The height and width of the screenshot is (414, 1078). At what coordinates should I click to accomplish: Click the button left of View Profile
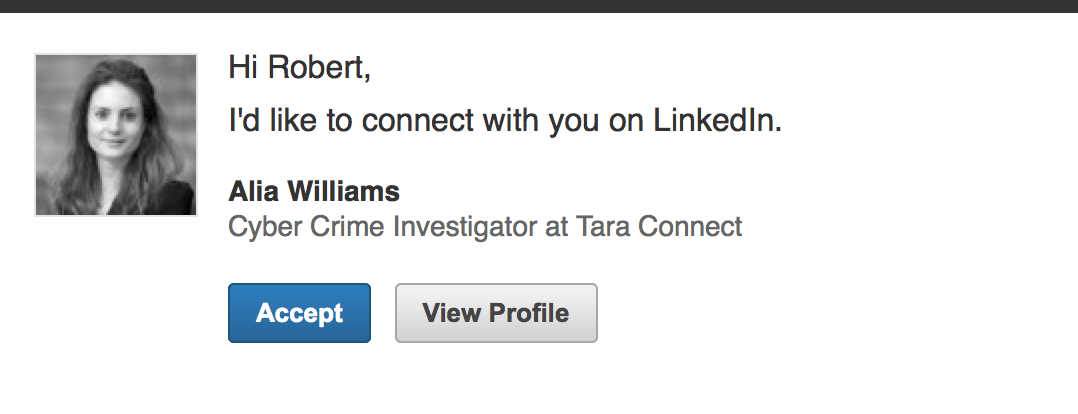pyautogui.click(x=299, y=313)
